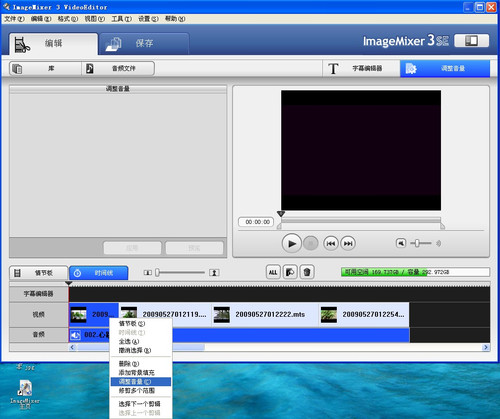Choose 情节板 in the context menu
The image size is (500, 419).
click(140, 324)
